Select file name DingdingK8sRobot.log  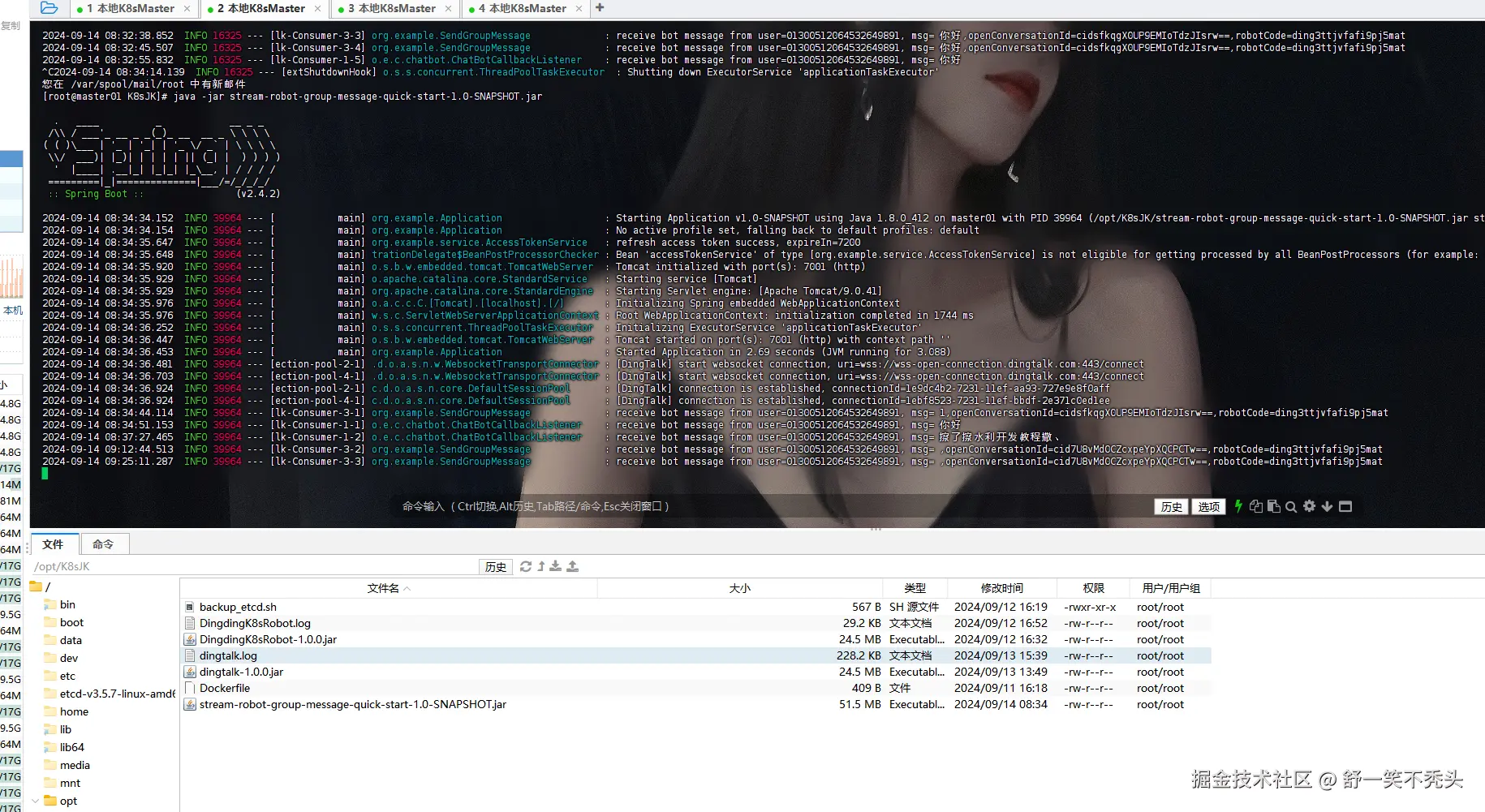pyautogui.click(x=255, y=623)
